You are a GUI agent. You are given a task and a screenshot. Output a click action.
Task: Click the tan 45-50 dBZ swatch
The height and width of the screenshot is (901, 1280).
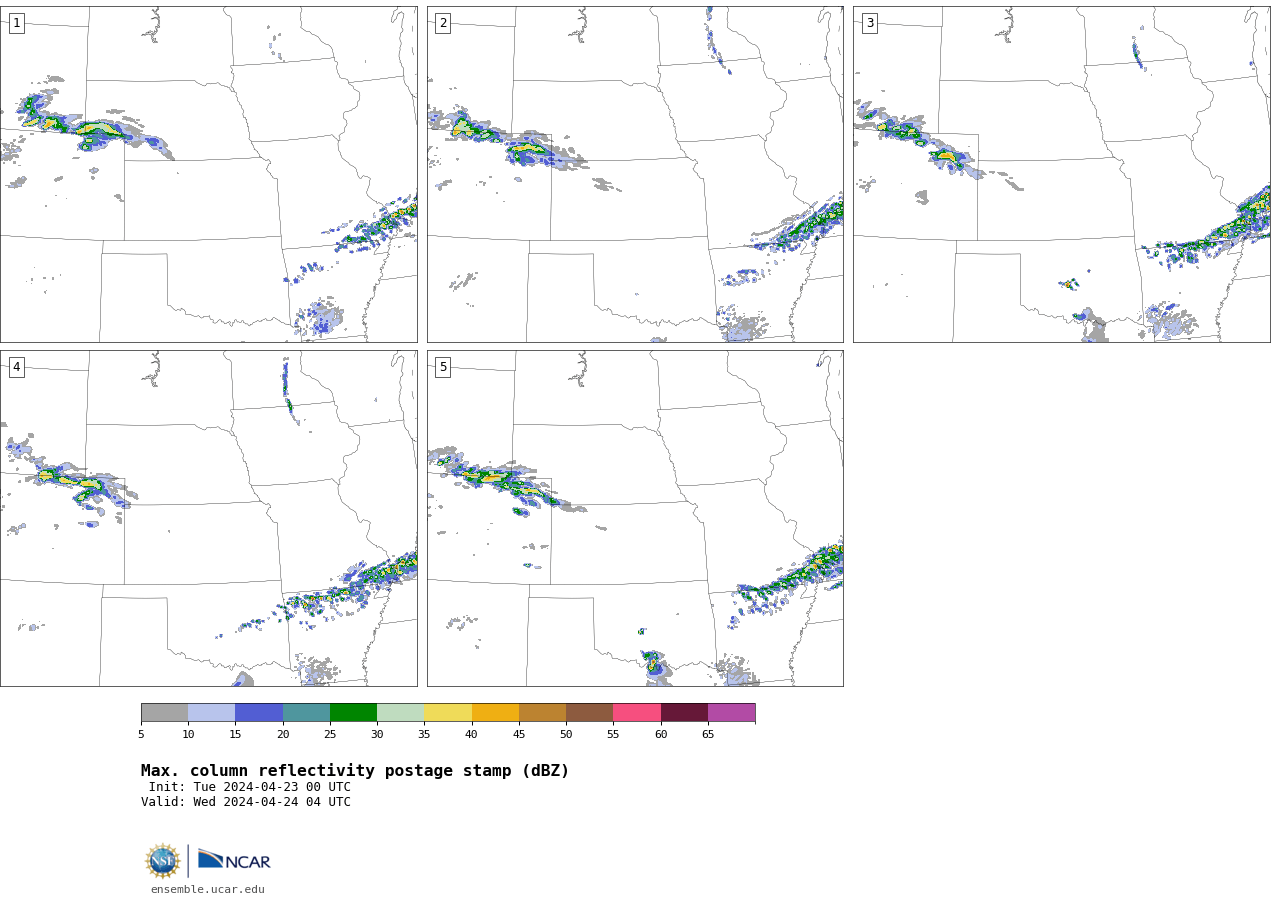[542, 712]
